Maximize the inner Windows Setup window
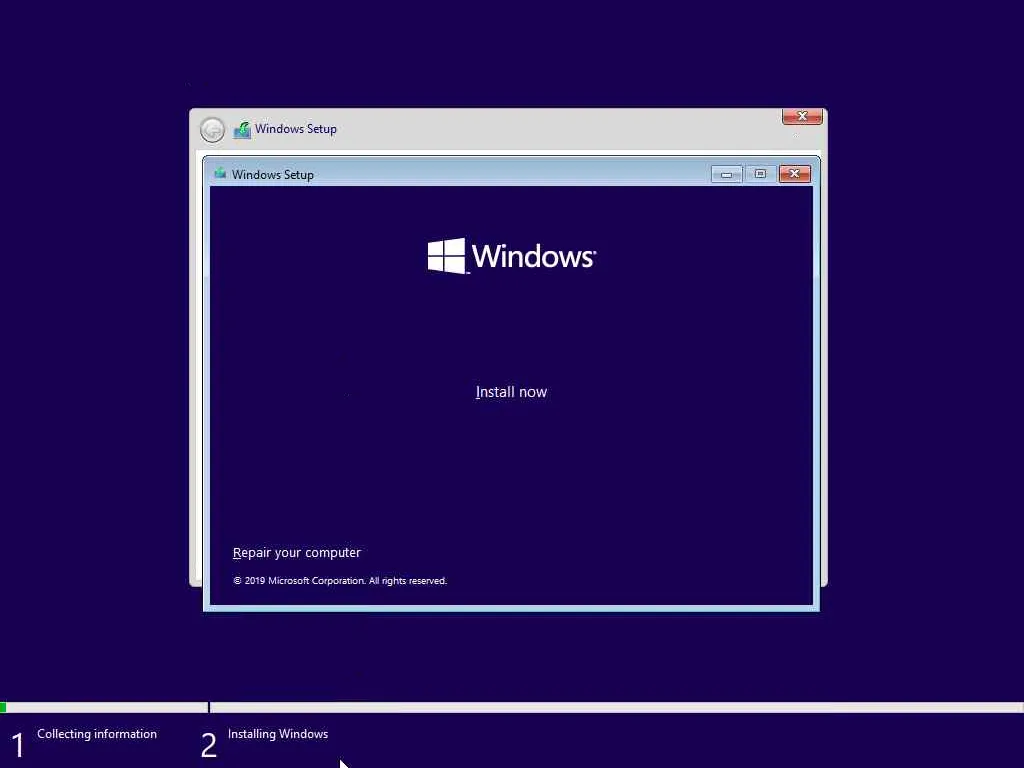Screen dimensions: 1024x768 (760, 174)
